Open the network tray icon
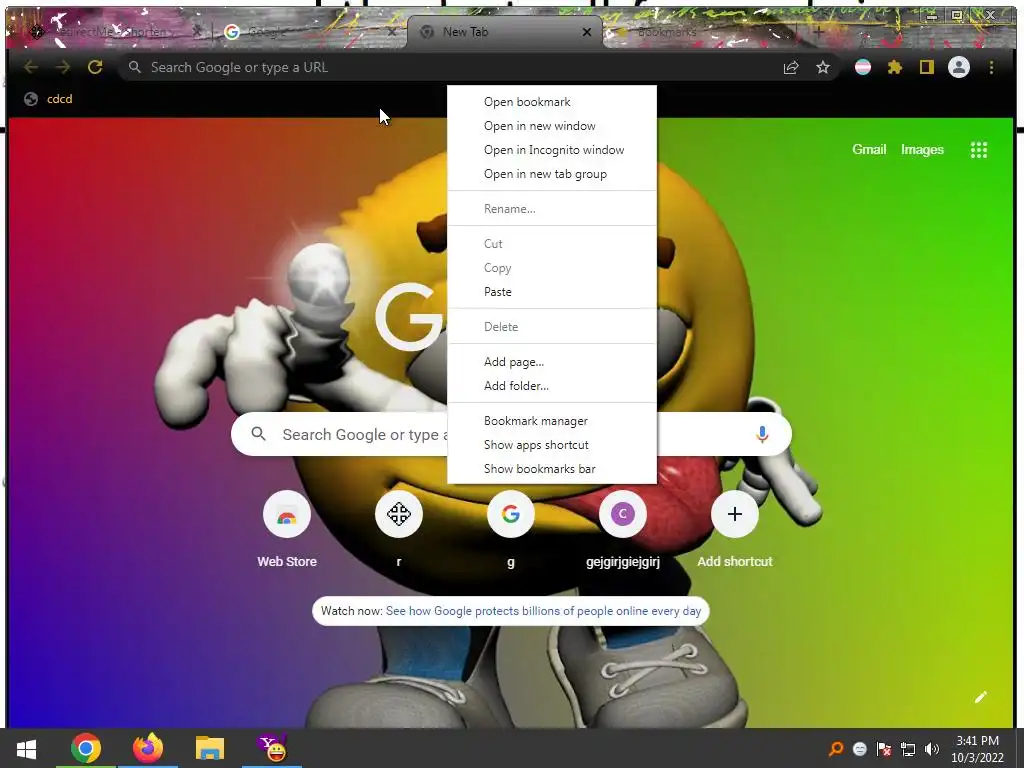 coord(908,749)
